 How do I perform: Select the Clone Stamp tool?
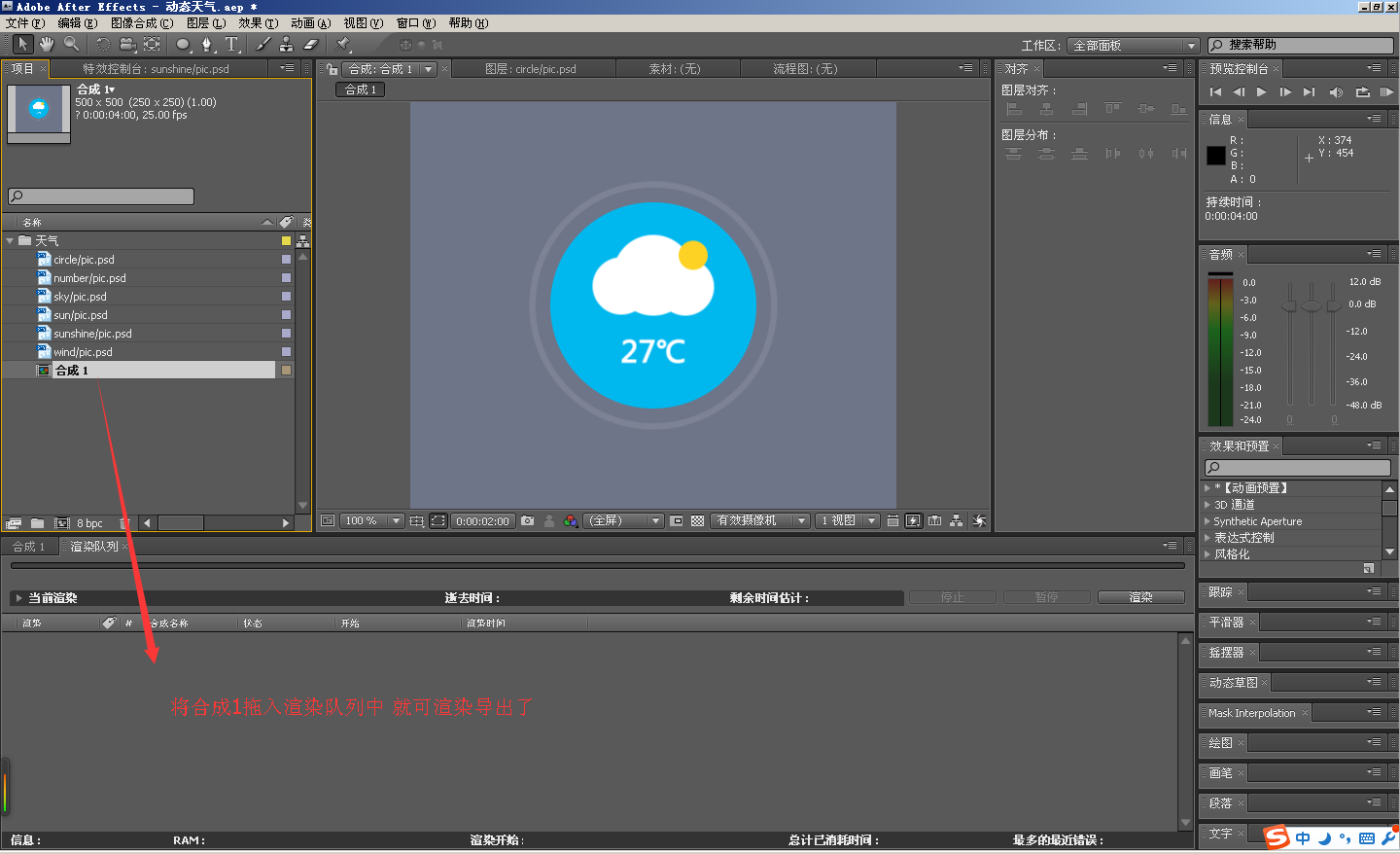coord(287,44)
